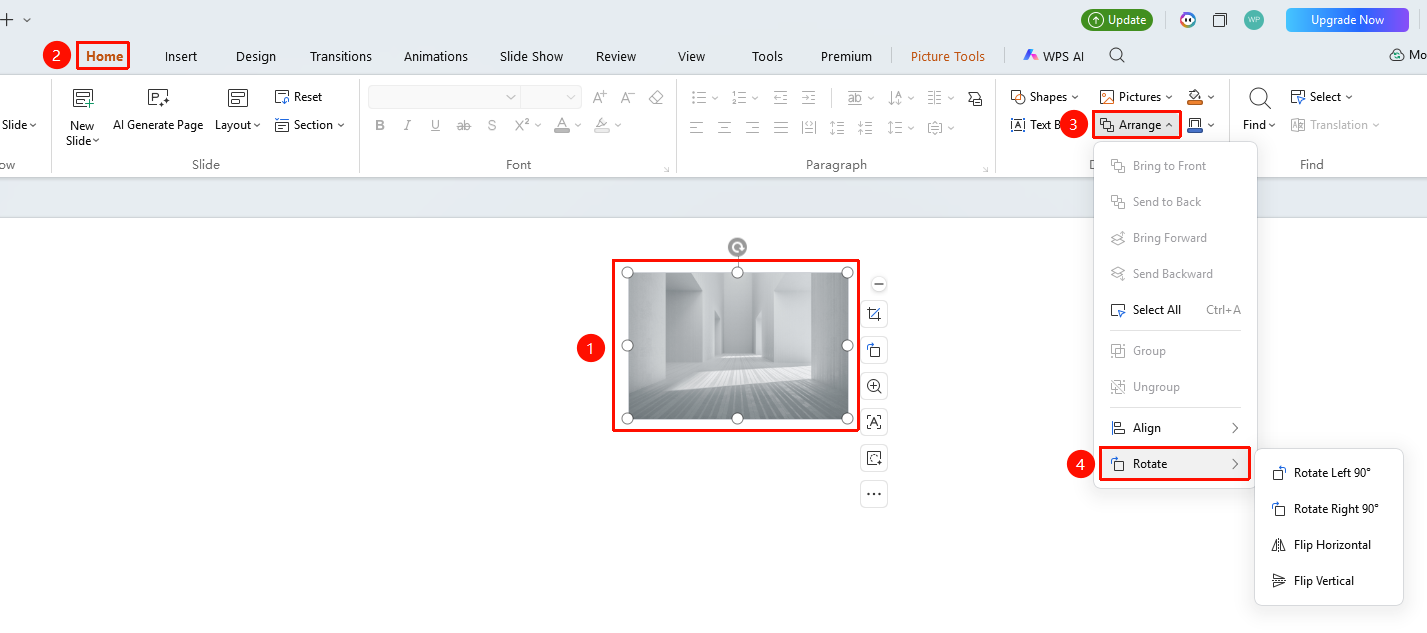Viewport: 1427px width, 633px height.
Task: Collapse the picture quick toolbar with the minus icon
Action: tap(879, 284)
